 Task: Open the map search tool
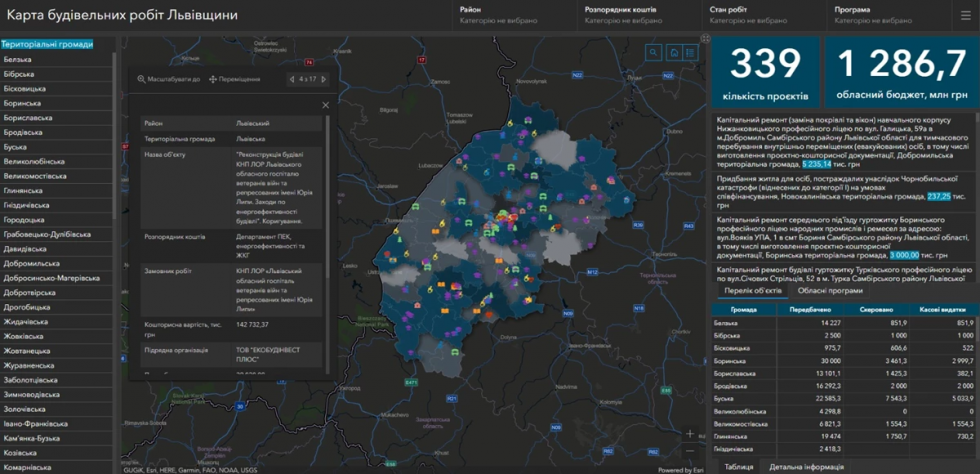654,53
